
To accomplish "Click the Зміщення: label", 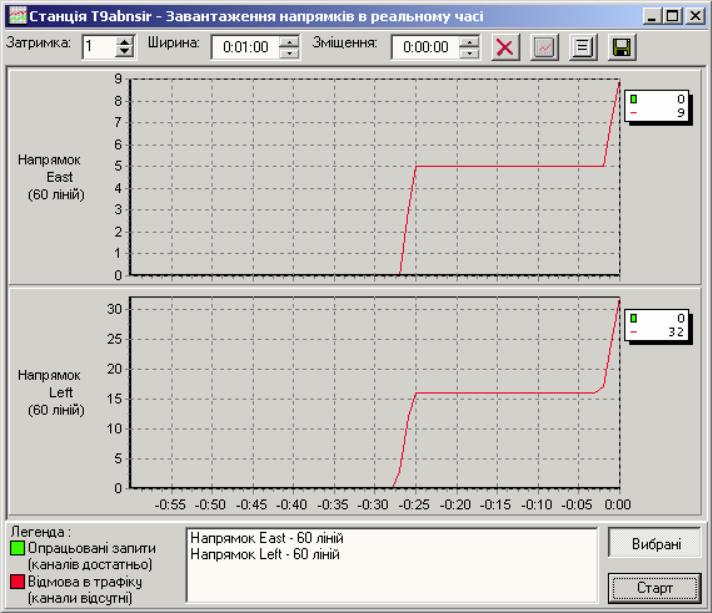I will (345, 43).
